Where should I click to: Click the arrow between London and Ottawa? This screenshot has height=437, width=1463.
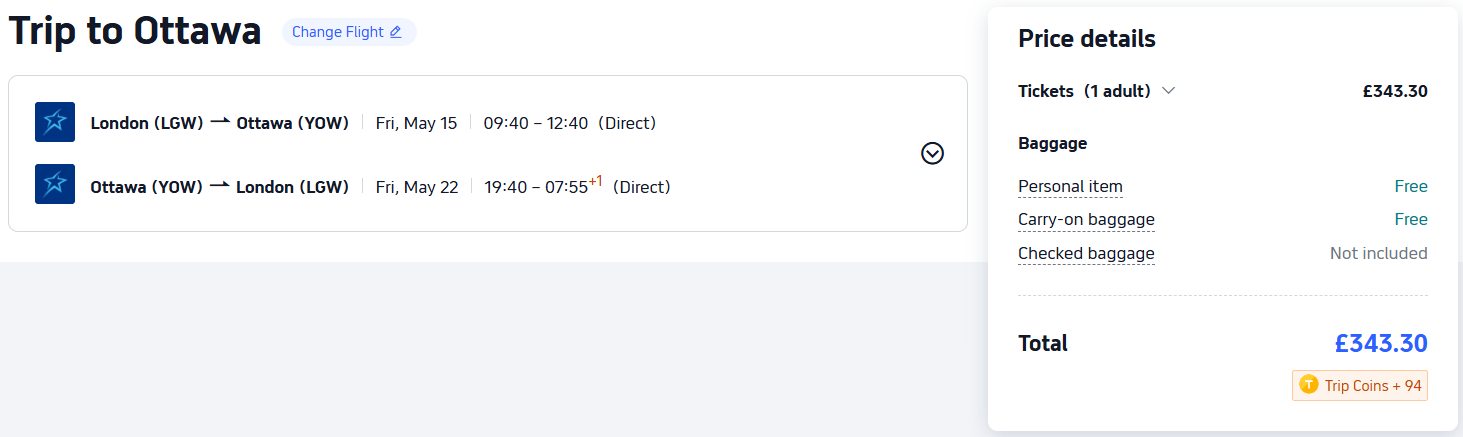(220, 122)
